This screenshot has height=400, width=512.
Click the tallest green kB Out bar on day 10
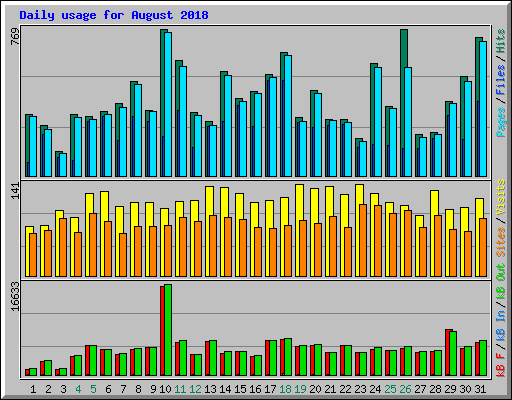coord(168,330)
